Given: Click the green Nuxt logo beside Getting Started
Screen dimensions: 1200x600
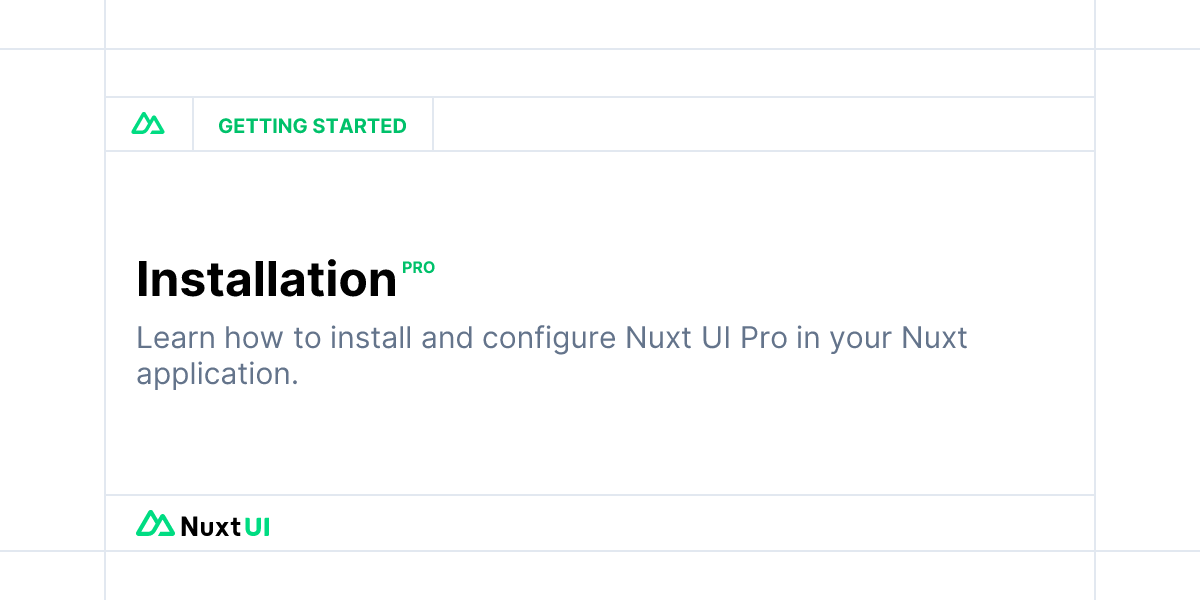Looking at the screenshot, I should click(148, 124).
